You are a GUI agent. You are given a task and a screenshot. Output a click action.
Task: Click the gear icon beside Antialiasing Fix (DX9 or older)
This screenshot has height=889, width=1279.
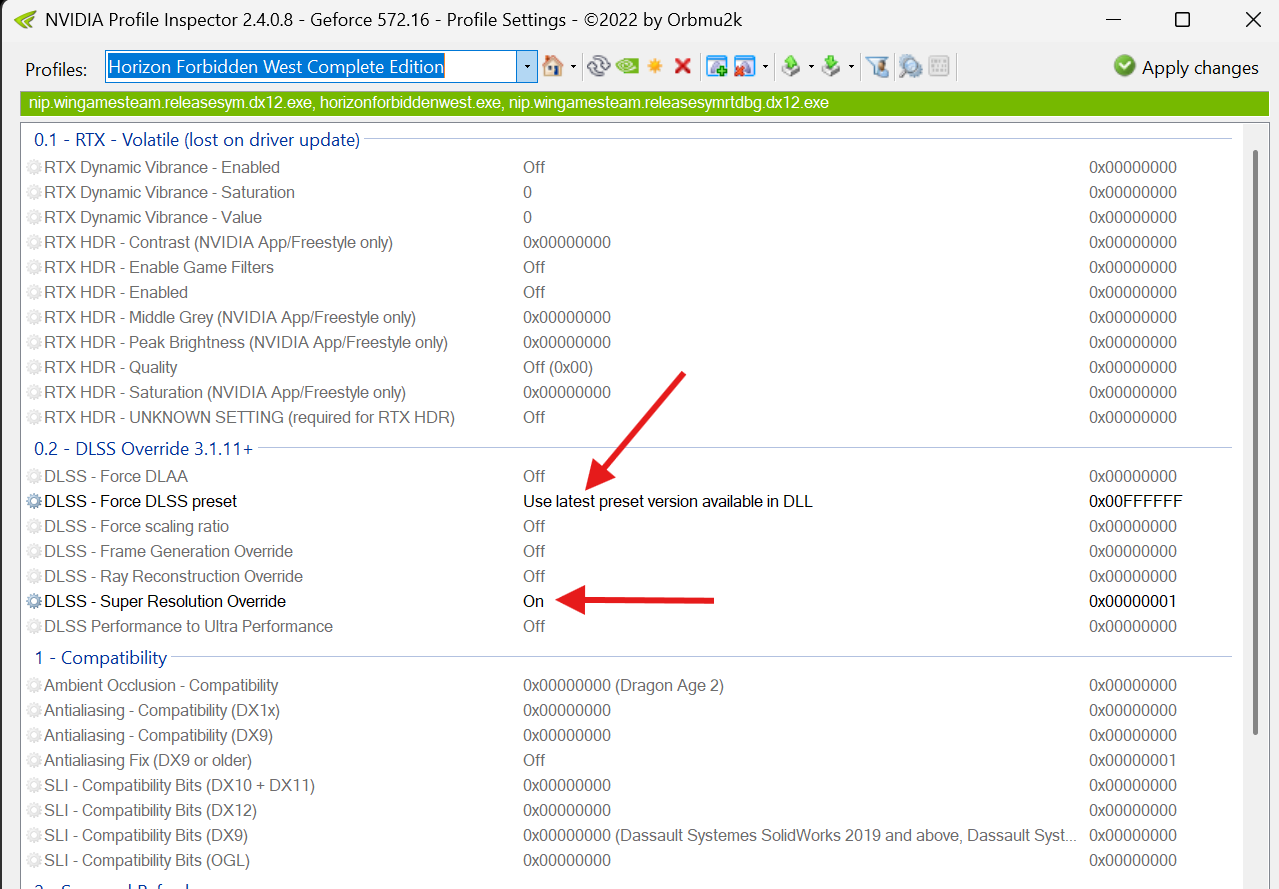click(34, 760)
